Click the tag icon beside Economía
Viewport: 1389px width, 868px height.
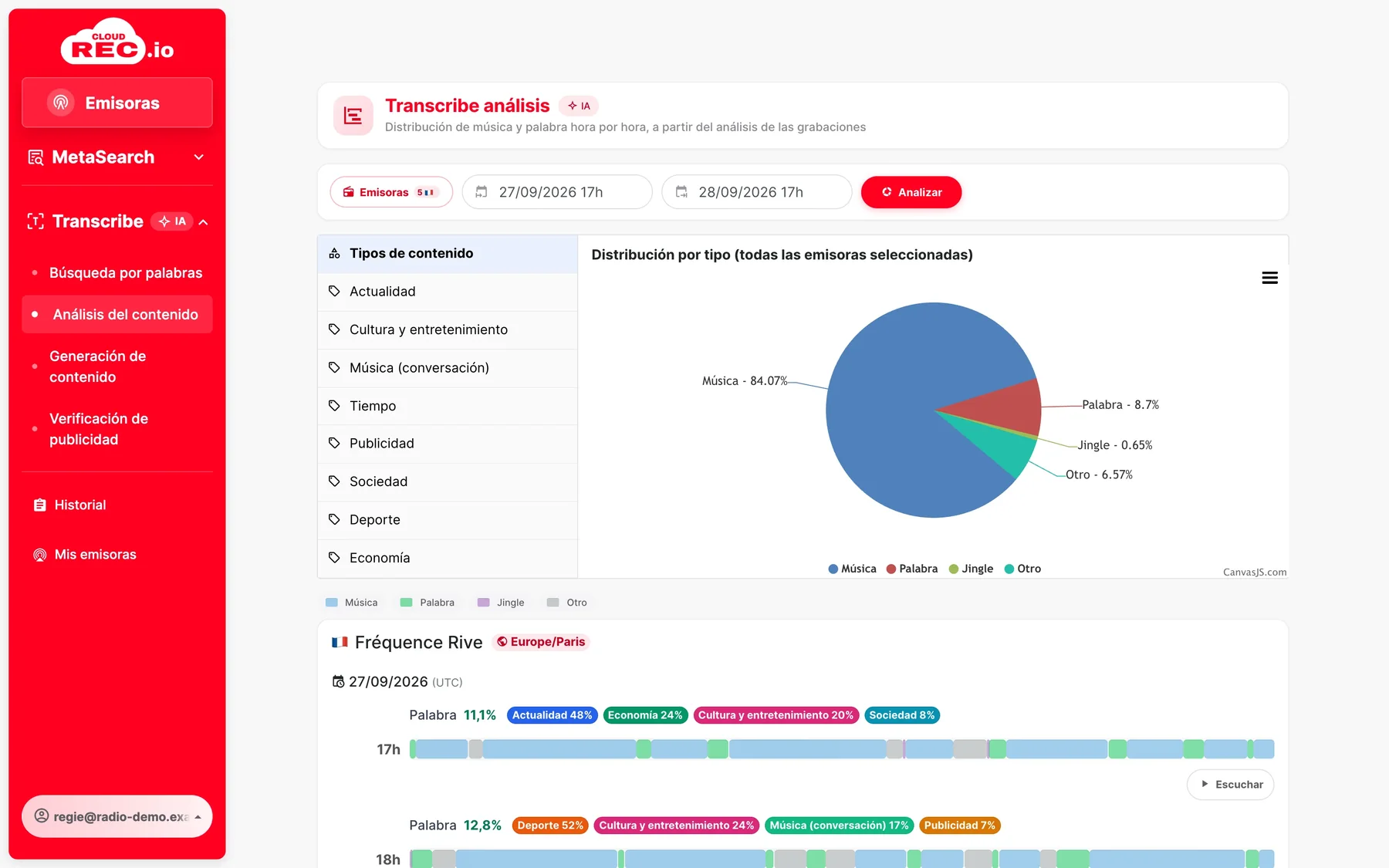(334, 557)
